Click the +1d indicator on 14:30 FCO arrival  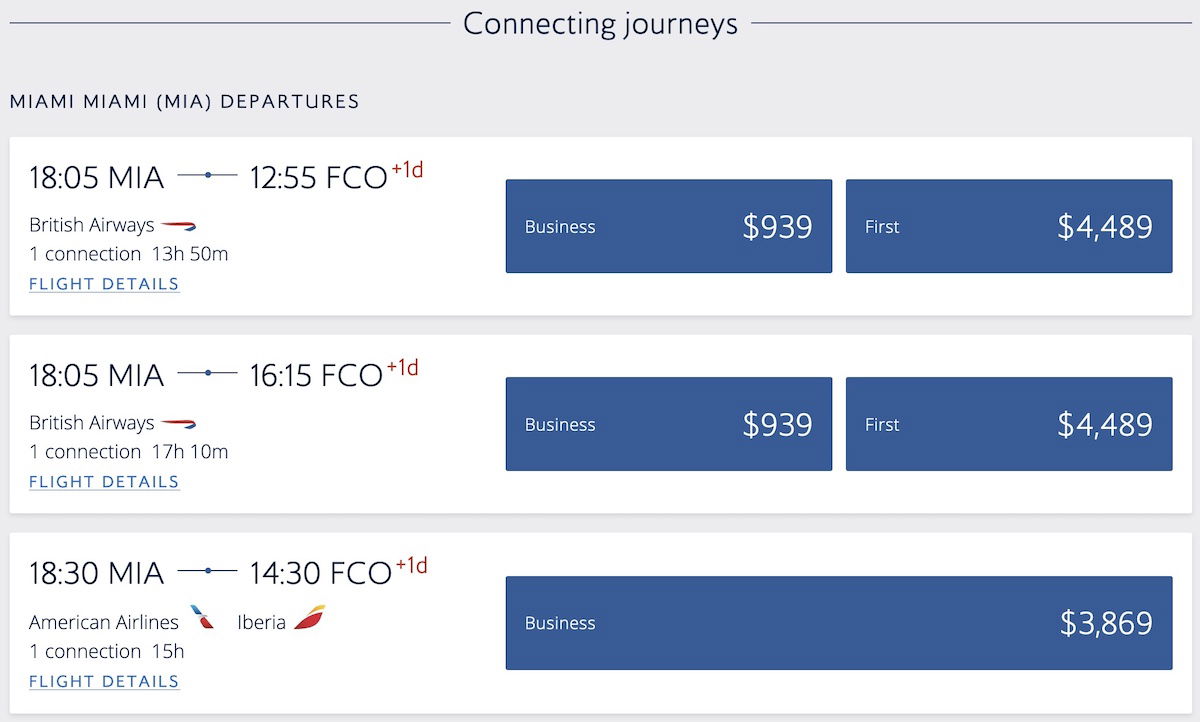(411, 566)
